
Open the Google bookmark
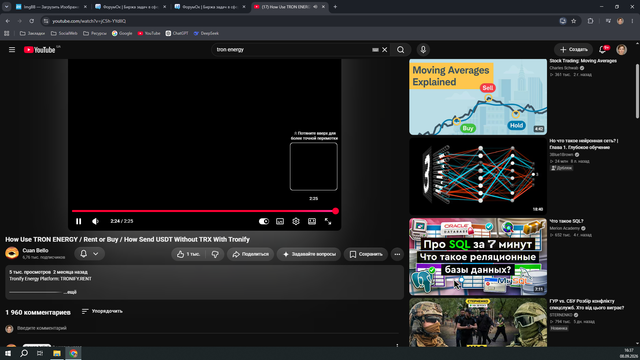click(x=122, y=33)
